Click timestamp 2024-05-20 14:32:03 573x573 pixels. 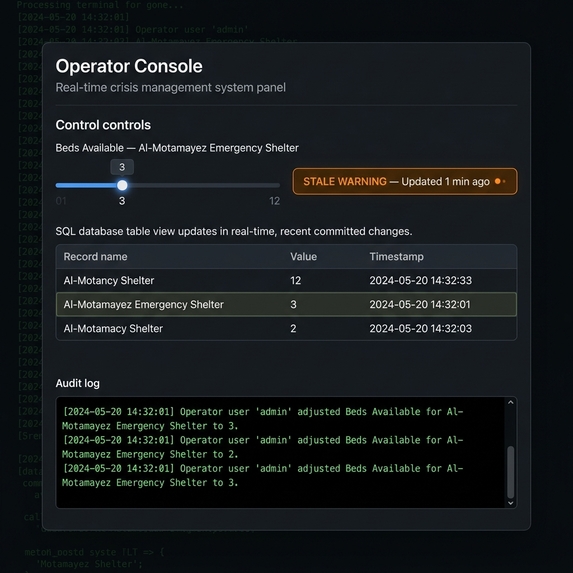pyautogui.click(x=421, y=329)
